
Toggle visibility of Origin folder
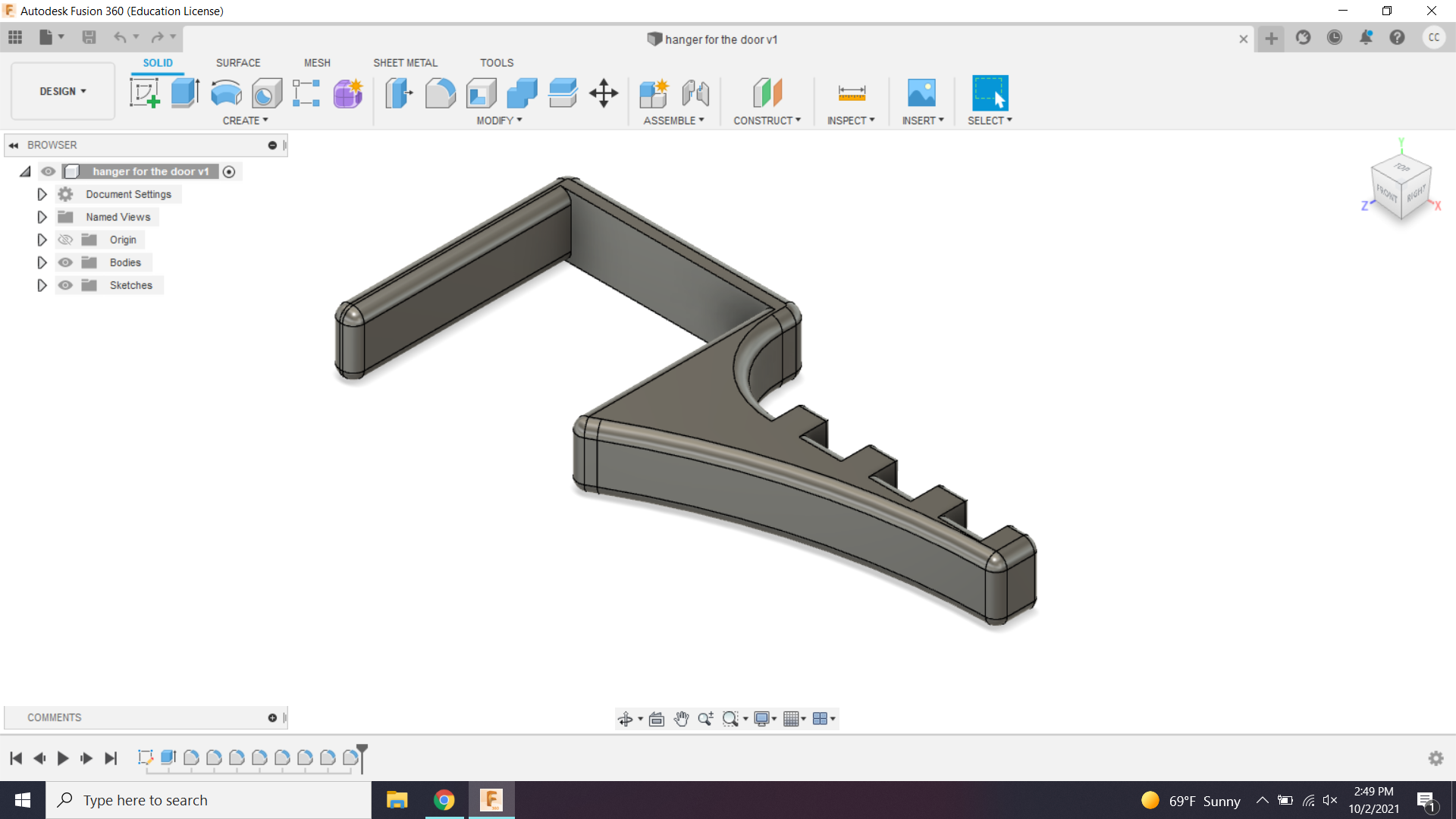65,239
